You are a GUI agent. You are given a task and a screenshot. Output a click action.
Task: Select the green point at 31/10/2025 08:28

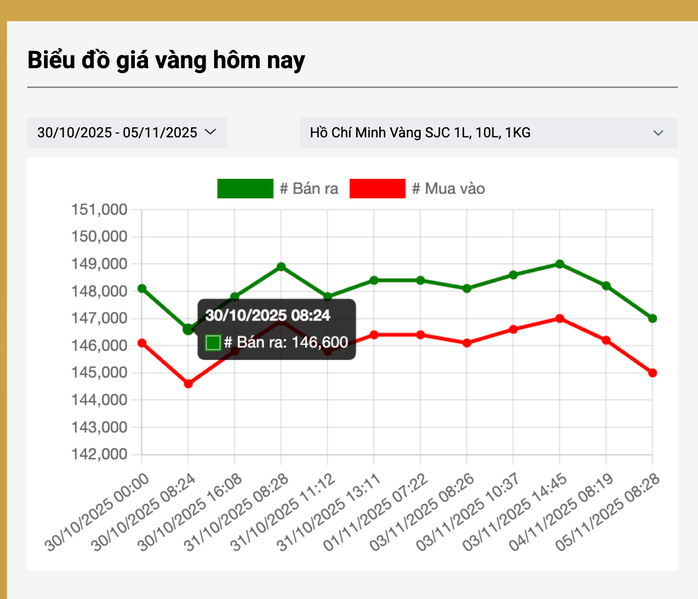click(x=281, y=267)
